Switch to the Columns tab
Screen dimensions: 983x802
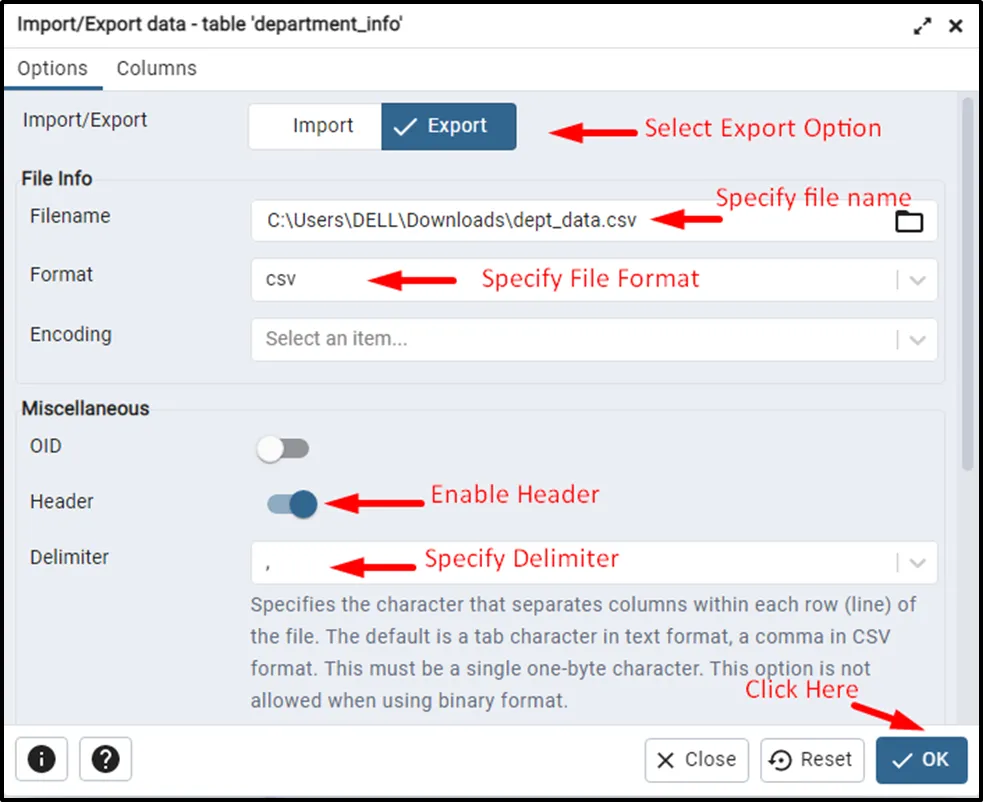(x=156, y=68)
